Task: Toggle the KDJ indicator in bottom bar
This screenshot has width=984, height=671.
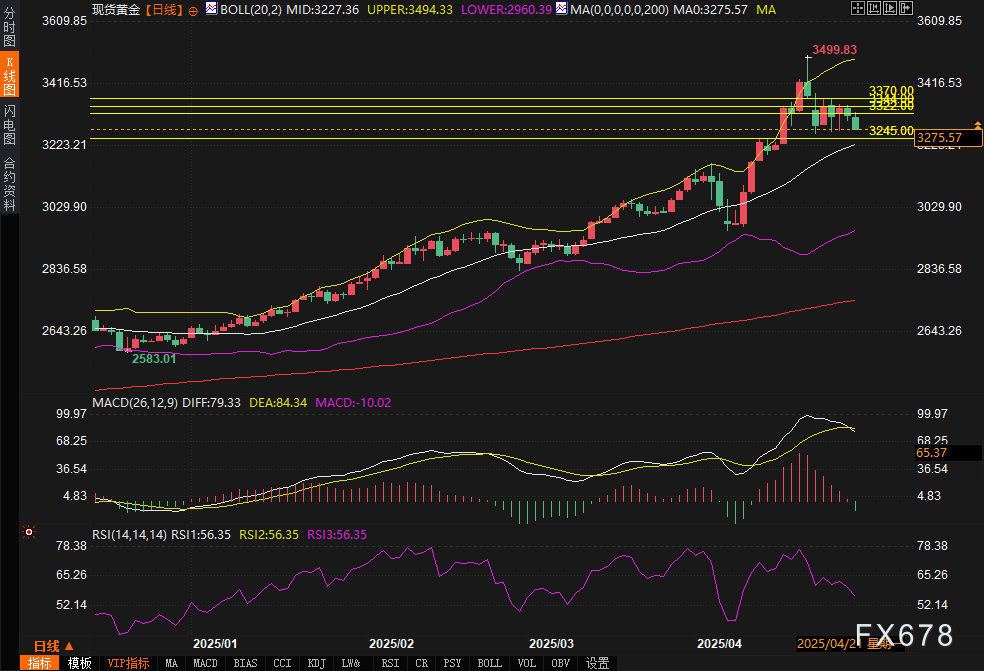Action: [316, 663]
